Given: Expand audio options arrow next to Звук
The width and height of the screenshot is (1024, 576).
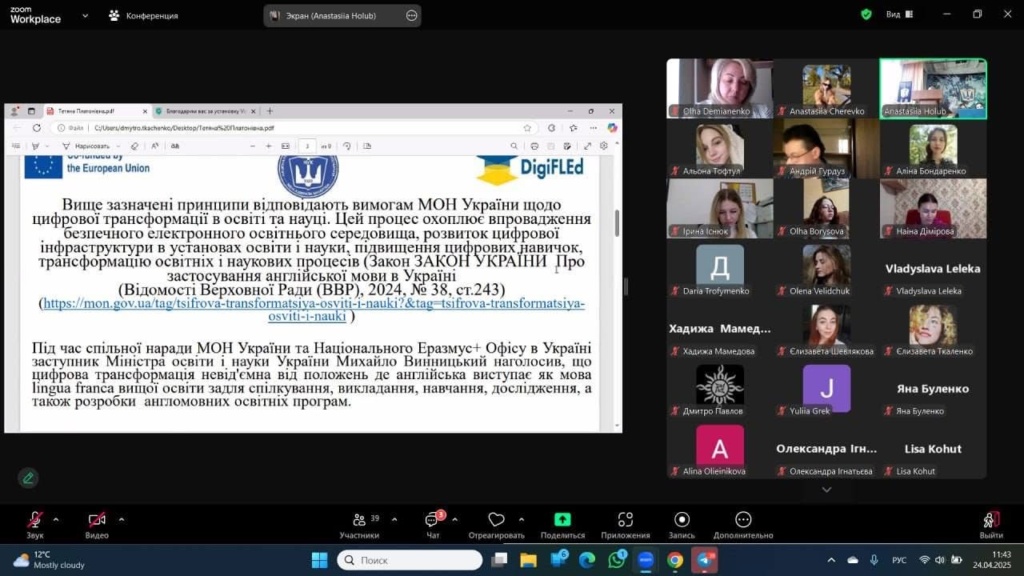Looking at the screenshot, I should pos(56,520).
